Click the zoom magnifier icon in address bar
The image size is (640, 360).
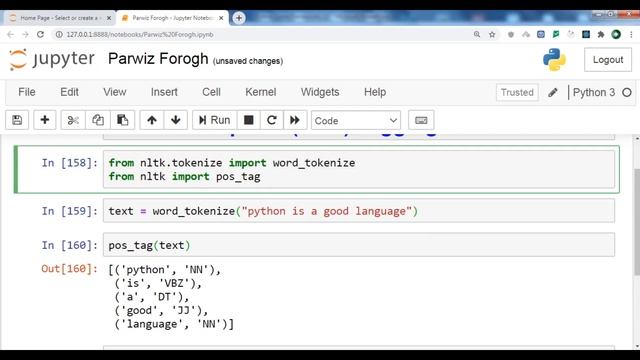coord(477,35)
